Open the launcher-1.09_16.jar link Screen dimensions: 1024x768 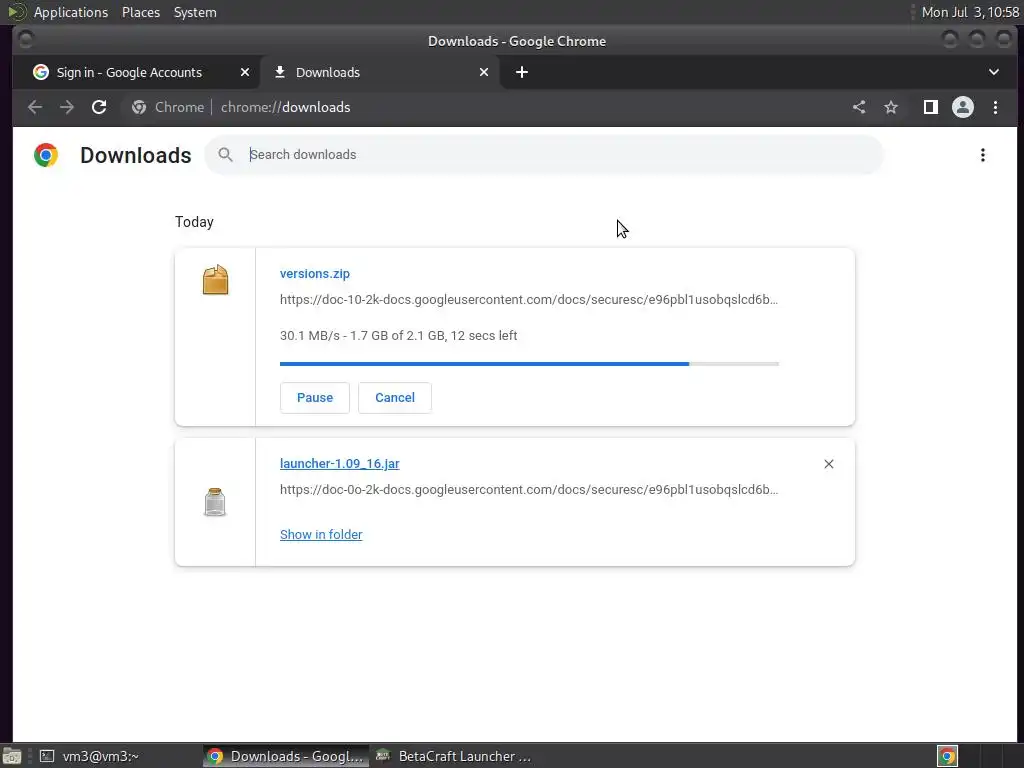coord(340,464)
